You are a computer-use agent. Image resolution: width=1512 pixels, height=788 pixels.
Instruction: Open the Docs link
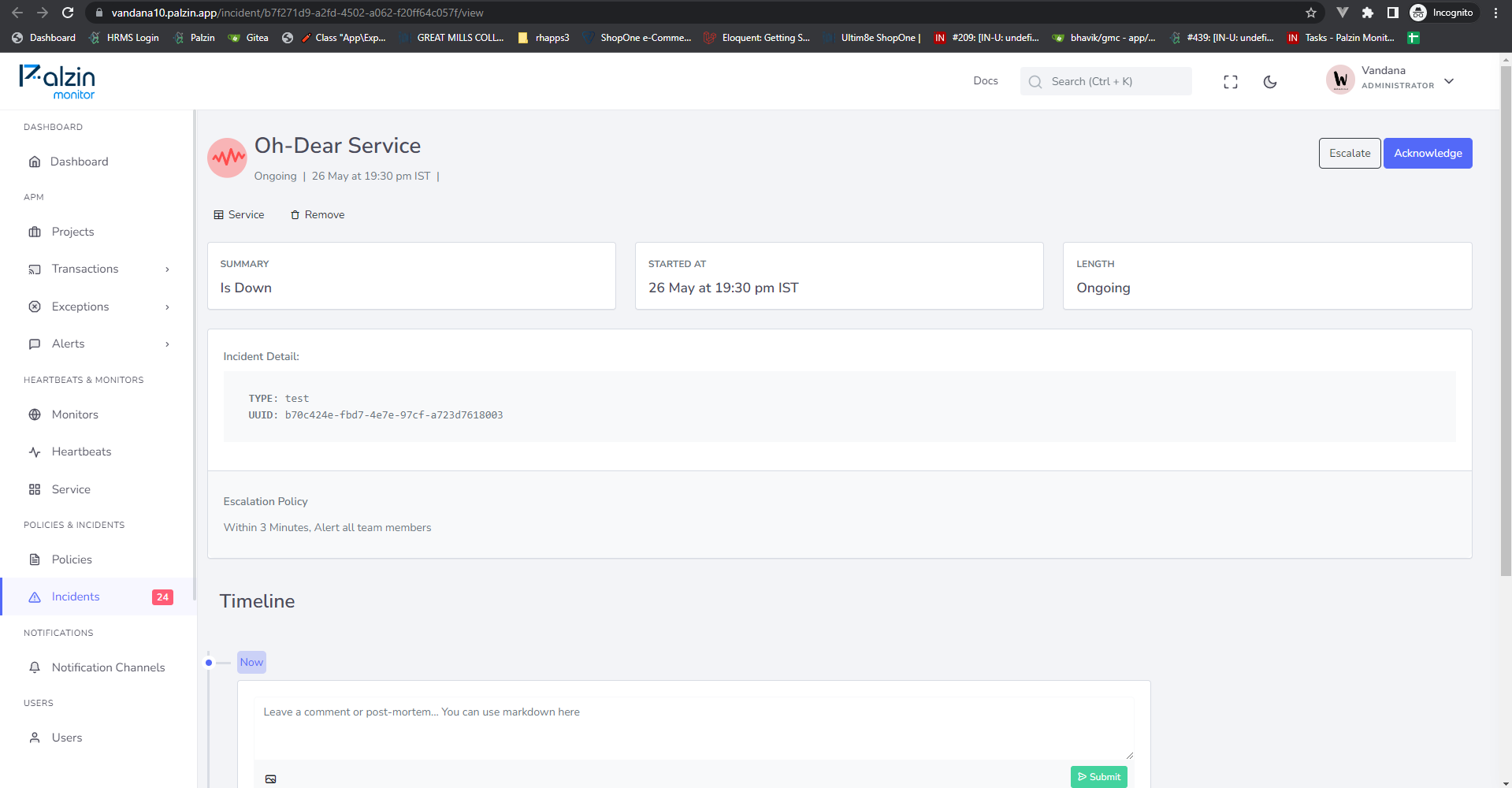tap(986, 80)
